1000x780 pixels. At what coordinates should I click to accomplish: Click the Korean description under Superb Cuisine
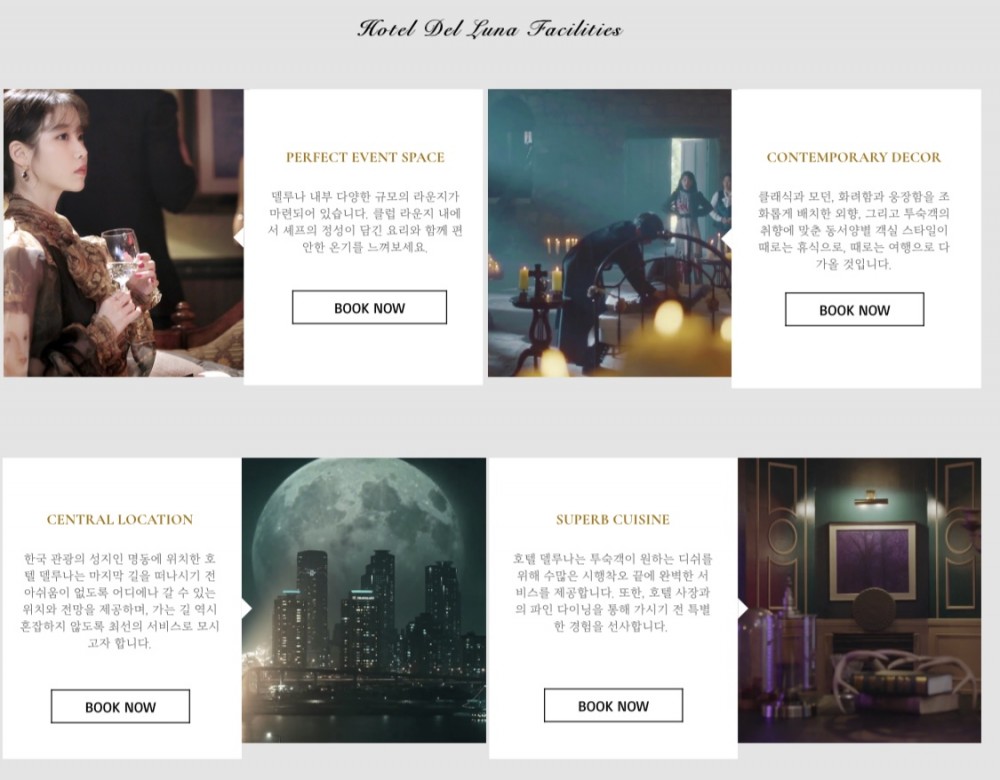point(612,592)
